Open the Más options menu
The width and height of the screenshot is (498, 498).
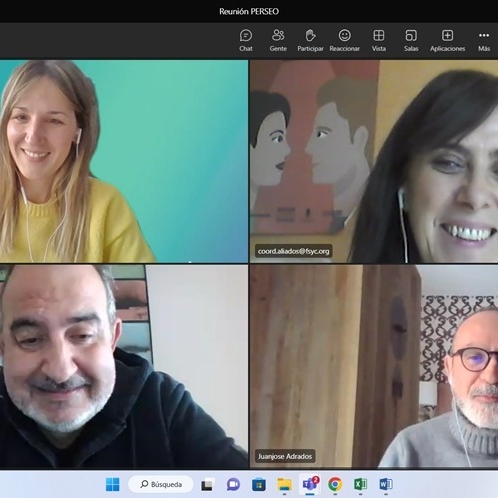pyautogui.click(x=484, y=40)
